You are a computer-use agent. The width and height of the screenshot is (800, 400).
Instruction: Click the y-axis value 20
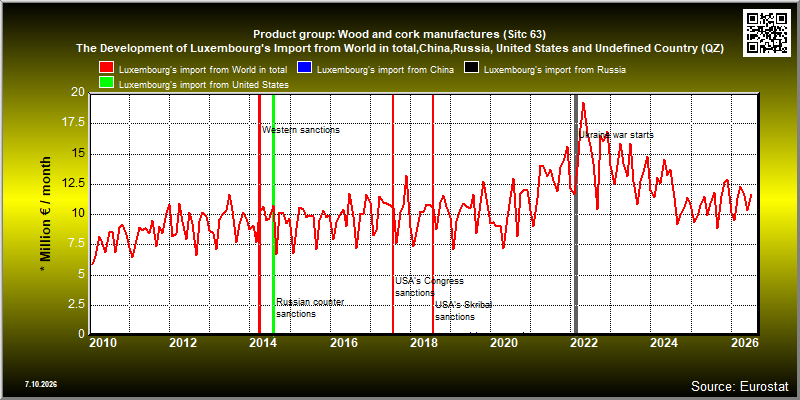tap(78, 93)
